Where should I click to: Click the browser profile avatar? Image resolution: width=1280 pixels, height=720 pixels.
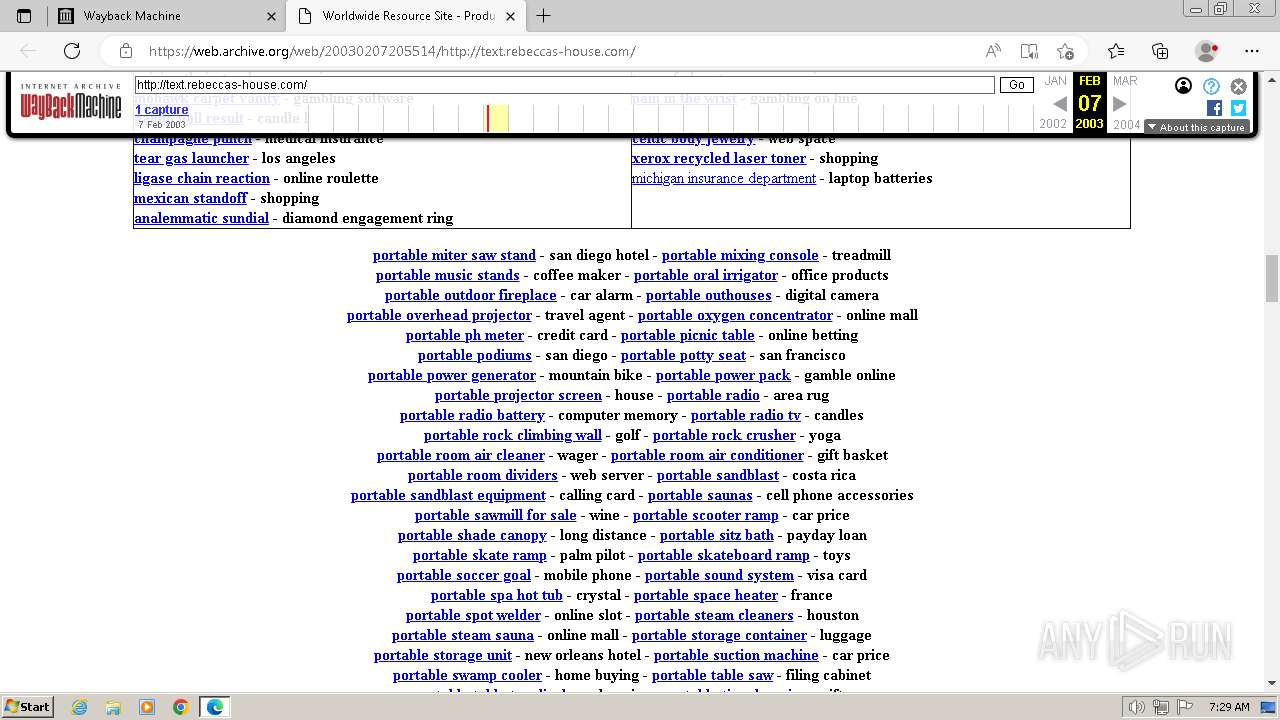[x=1206, y=51]
